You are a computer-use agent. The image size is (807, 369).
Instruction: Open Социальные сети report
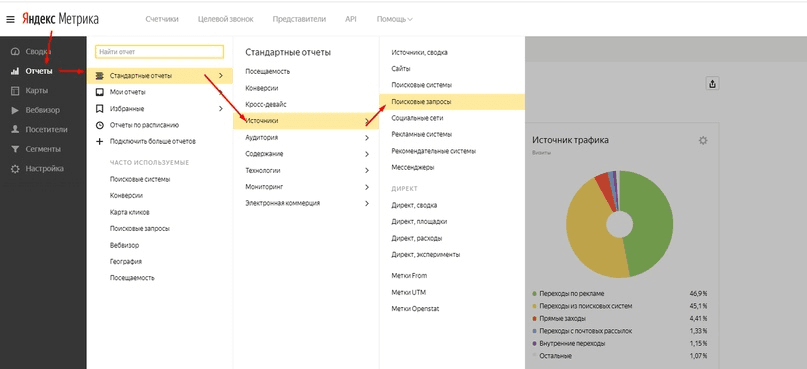tap(417, 118)
